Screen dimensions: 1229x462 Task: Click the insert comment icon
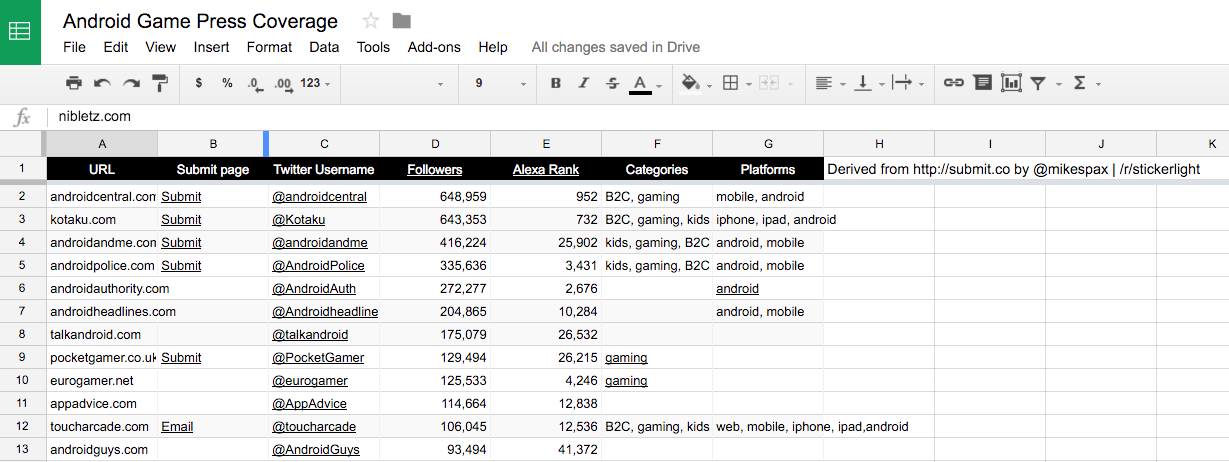(x=983, y=83)
